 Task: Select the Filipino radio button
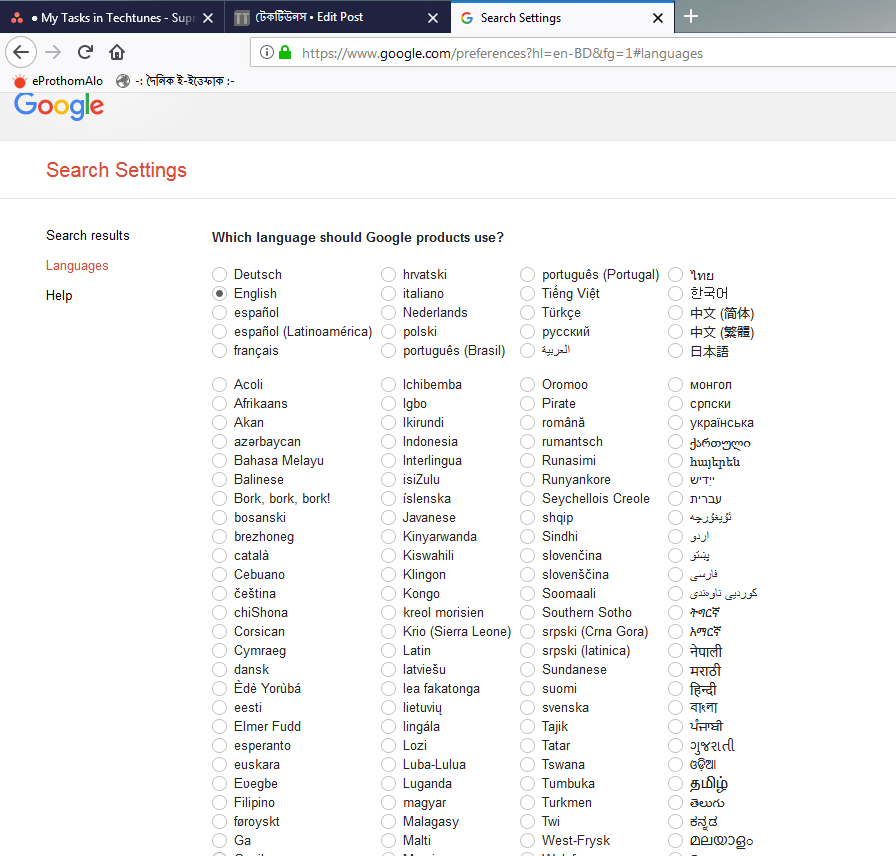[x=219, y=802]
